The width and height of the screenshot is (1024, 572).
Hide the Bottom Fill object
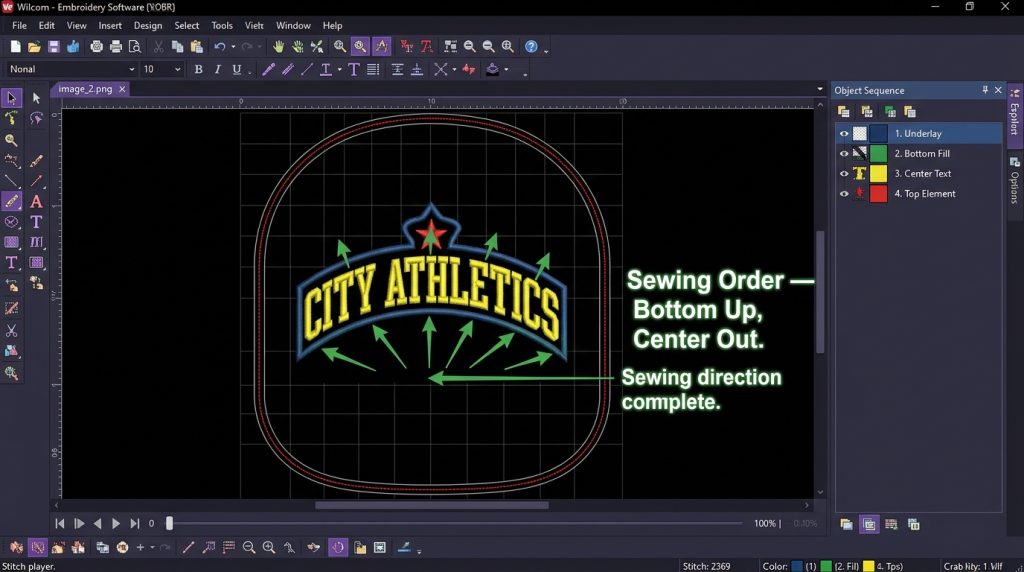(844, 153)
